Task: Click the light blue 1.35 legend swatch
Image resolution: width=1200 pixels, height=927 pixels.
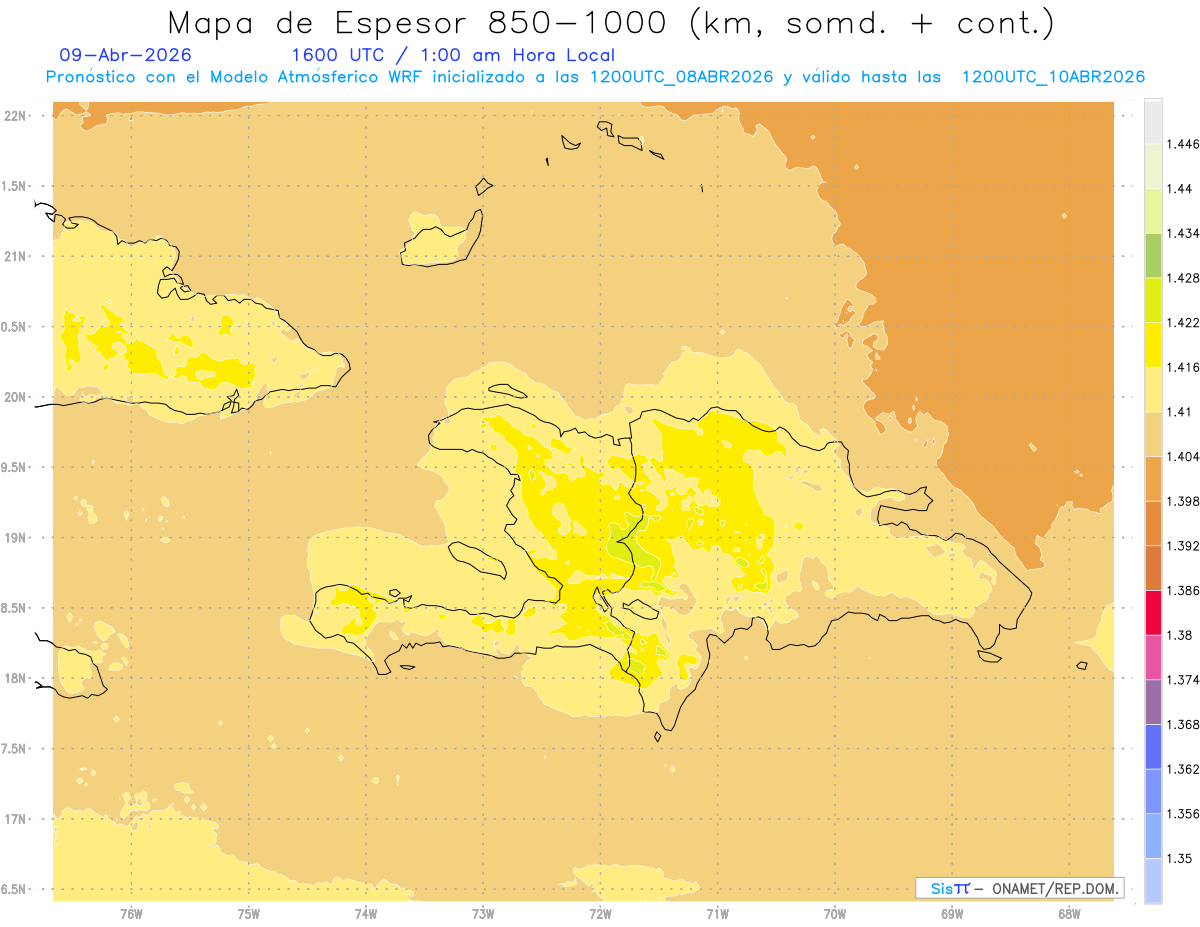Action: coord(1153,836)
